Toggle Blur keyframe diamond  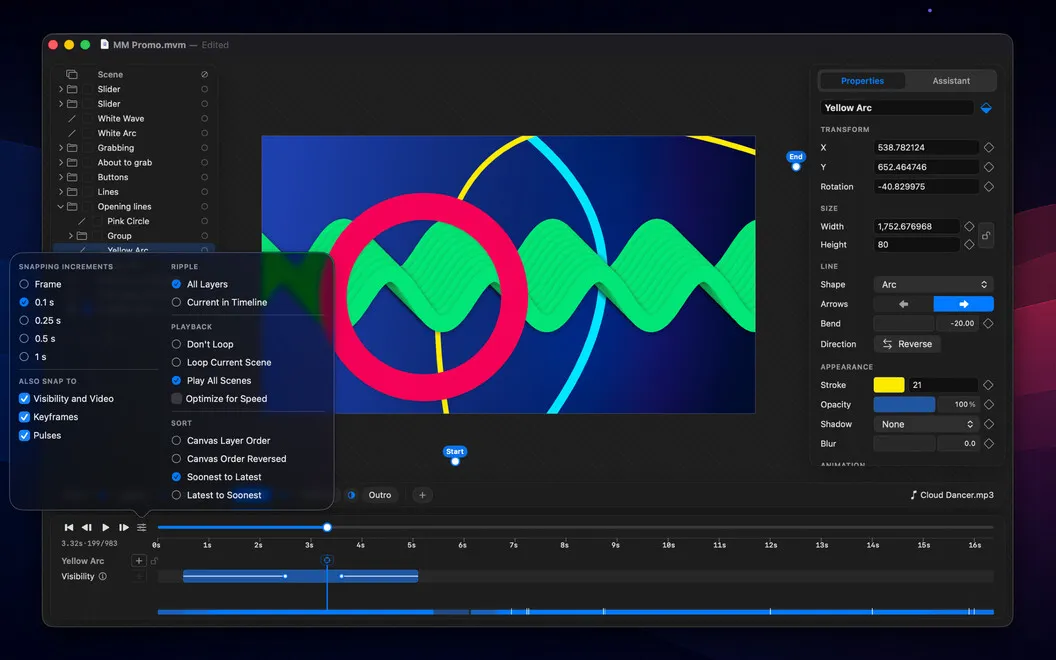tap(989, 444)
